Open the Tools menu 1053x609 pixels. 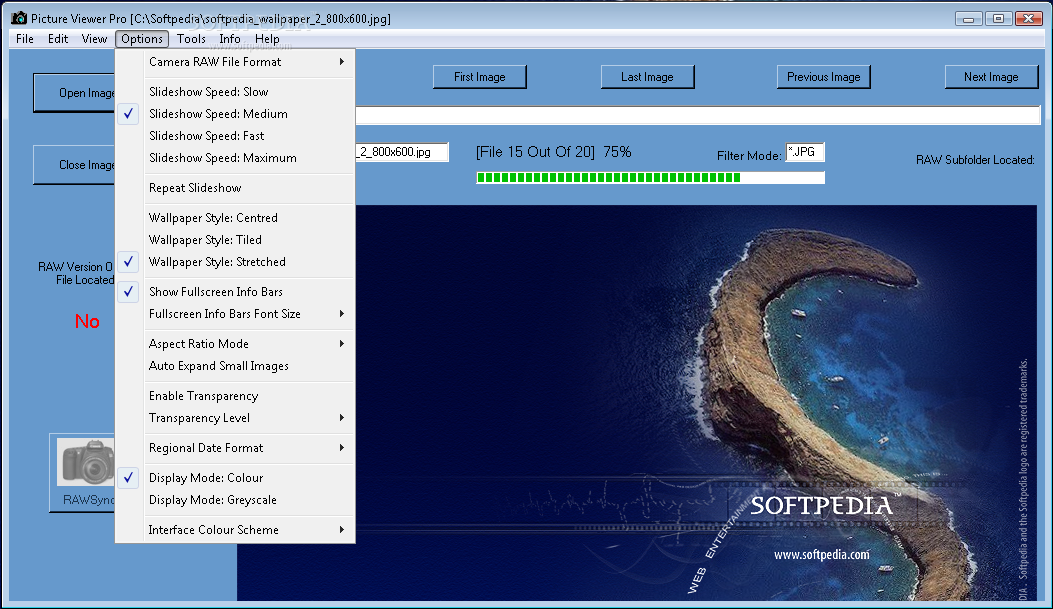[191, 39]
